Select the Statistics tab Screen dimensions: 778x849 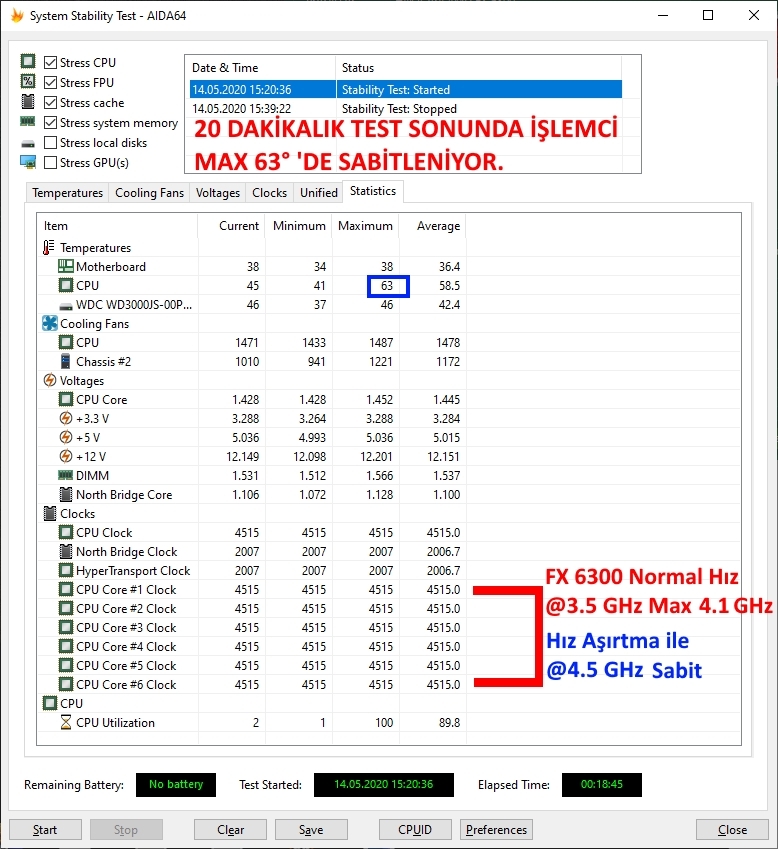tap(373, 191)
